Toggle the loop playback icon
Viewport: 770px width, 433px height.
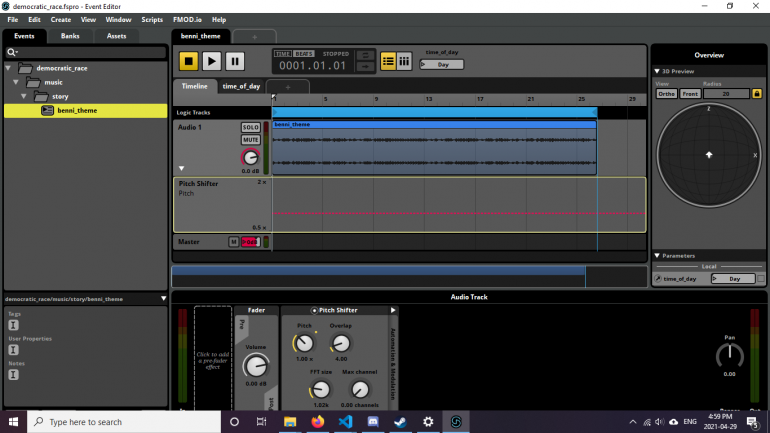(x=366, y=55)
